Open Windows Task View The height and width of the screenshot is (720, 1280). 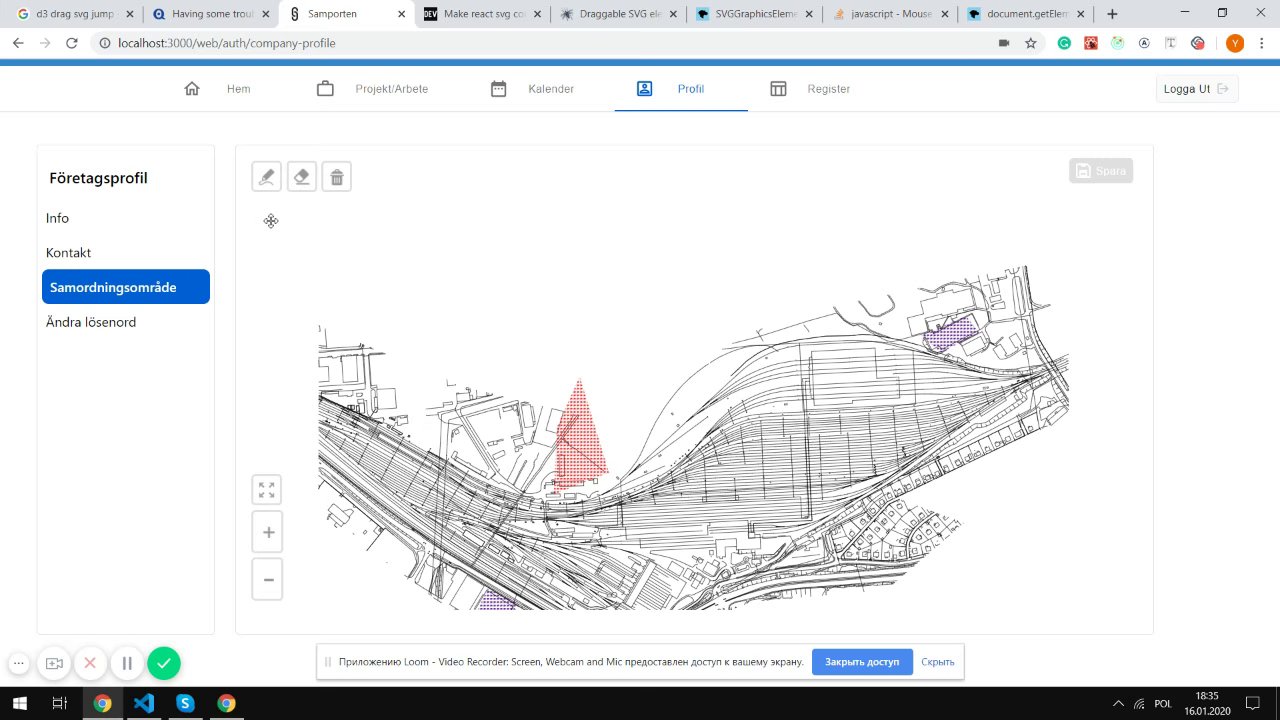tap(60, 703)
